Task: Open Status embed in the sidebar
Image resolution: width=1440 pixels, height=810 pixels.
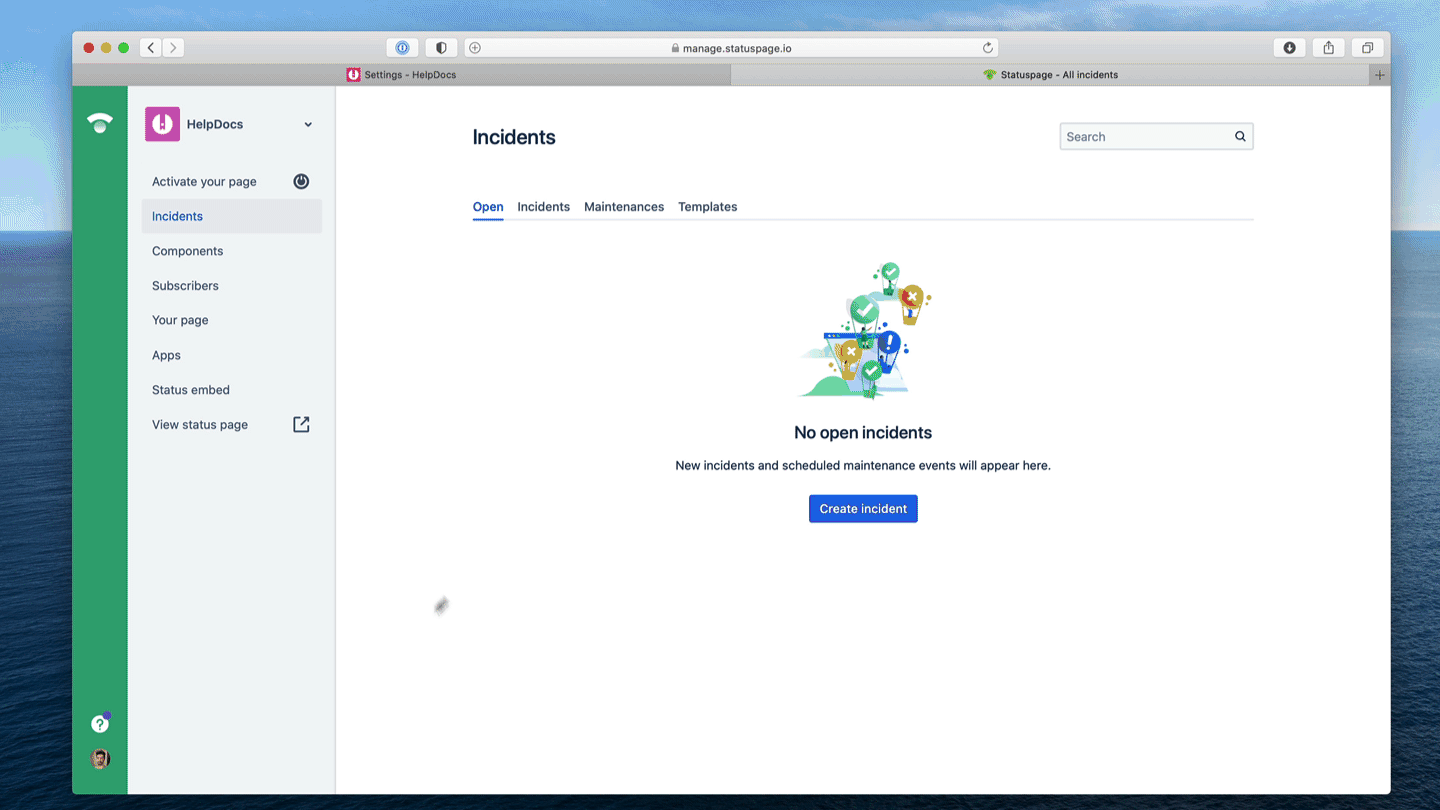Action: [231, 390]
